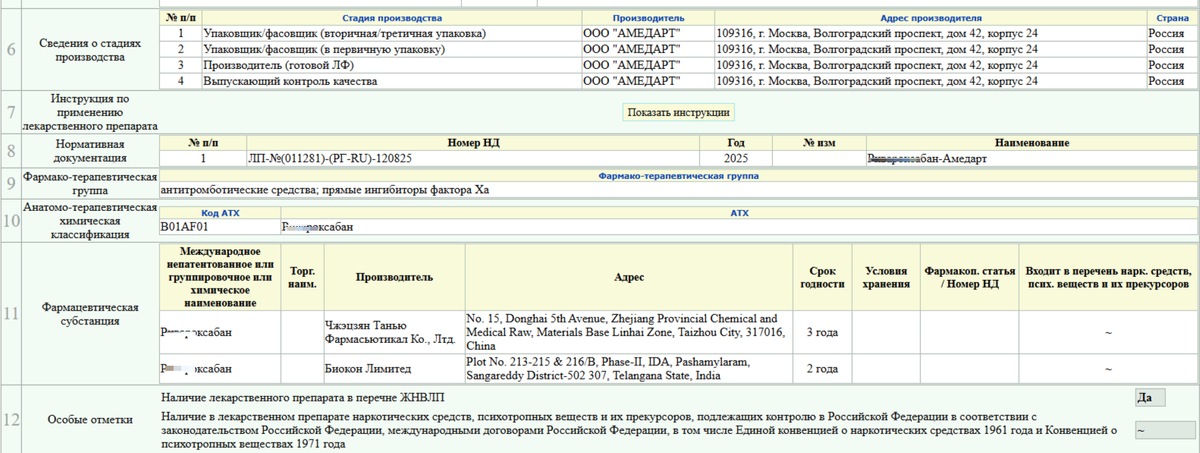This screenshot has width=1200, height=453.
Task: Click the "Условия хранения" column header
Action: tap(884, 277)
